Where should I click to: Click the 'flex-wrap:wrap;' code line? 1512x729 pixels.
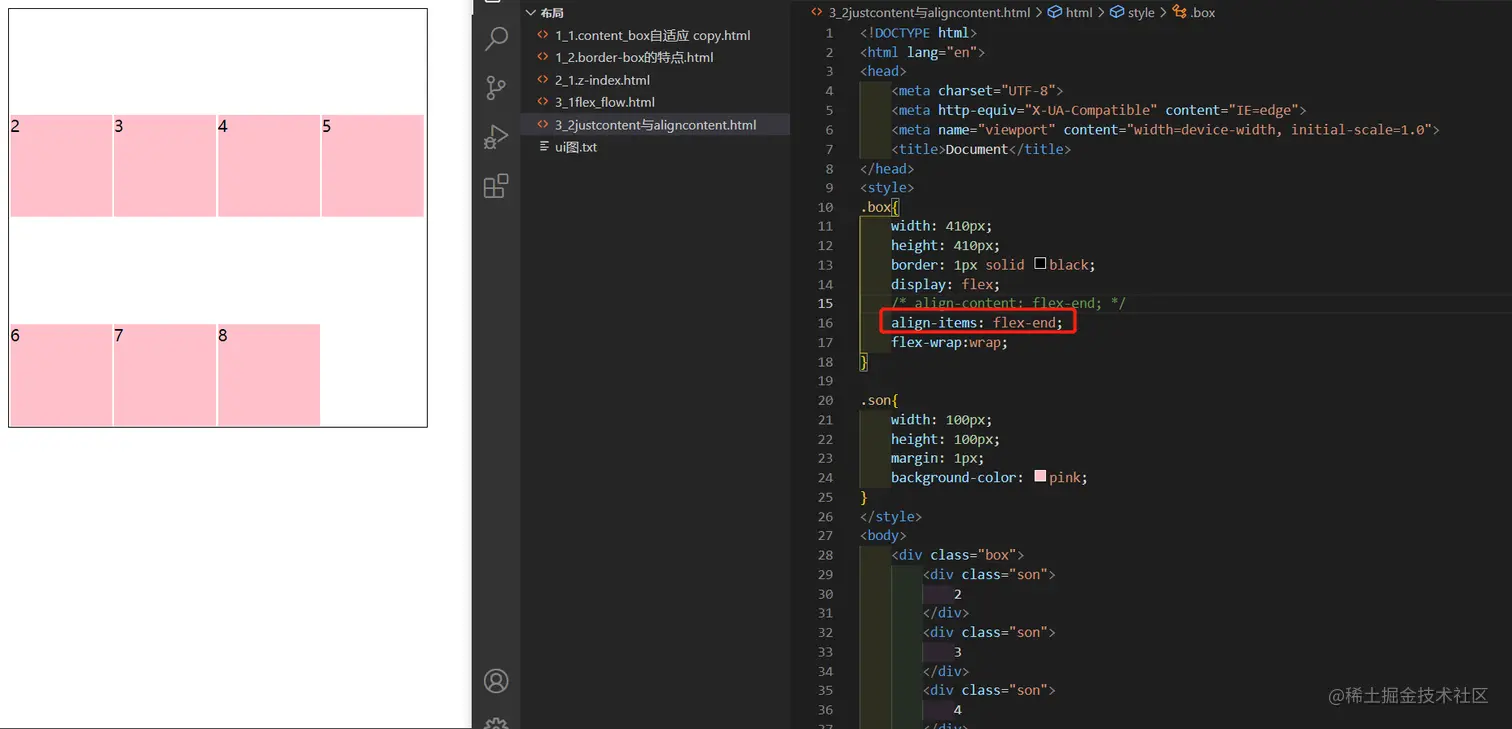949,342
